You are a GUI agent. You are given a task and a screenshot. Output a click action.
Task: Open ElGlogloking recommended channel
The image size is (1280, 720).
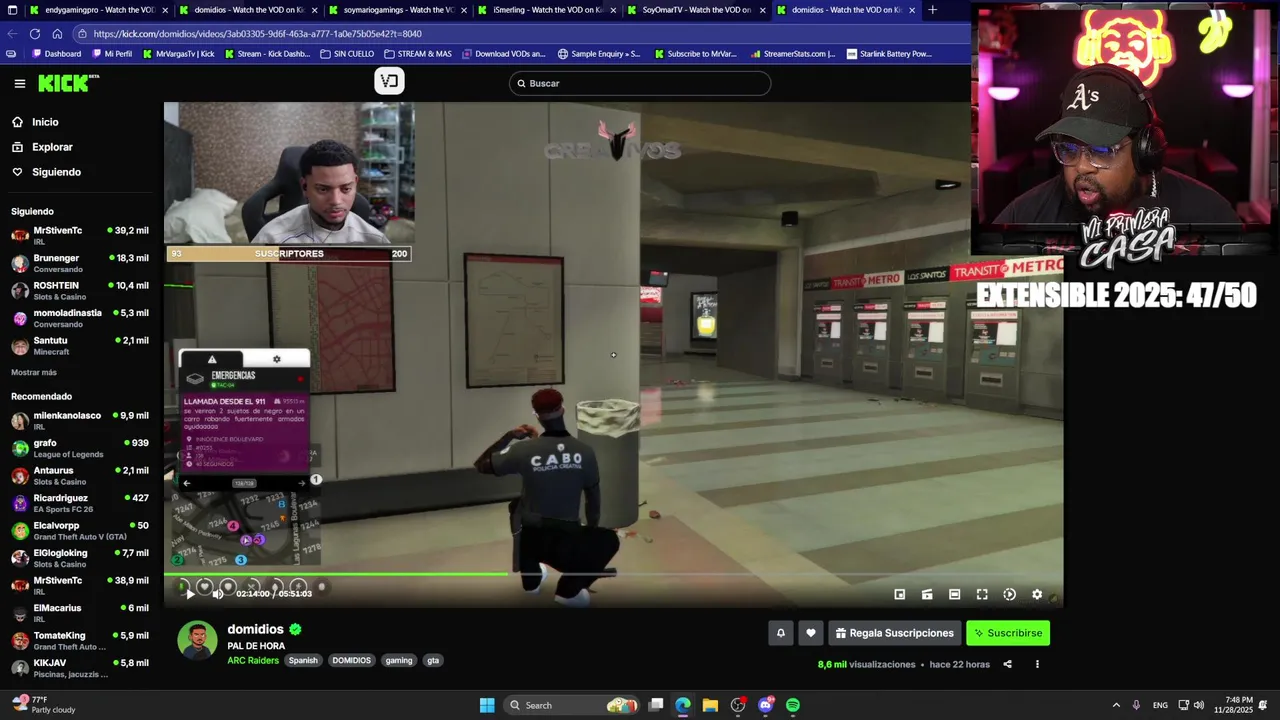point(80,558)
